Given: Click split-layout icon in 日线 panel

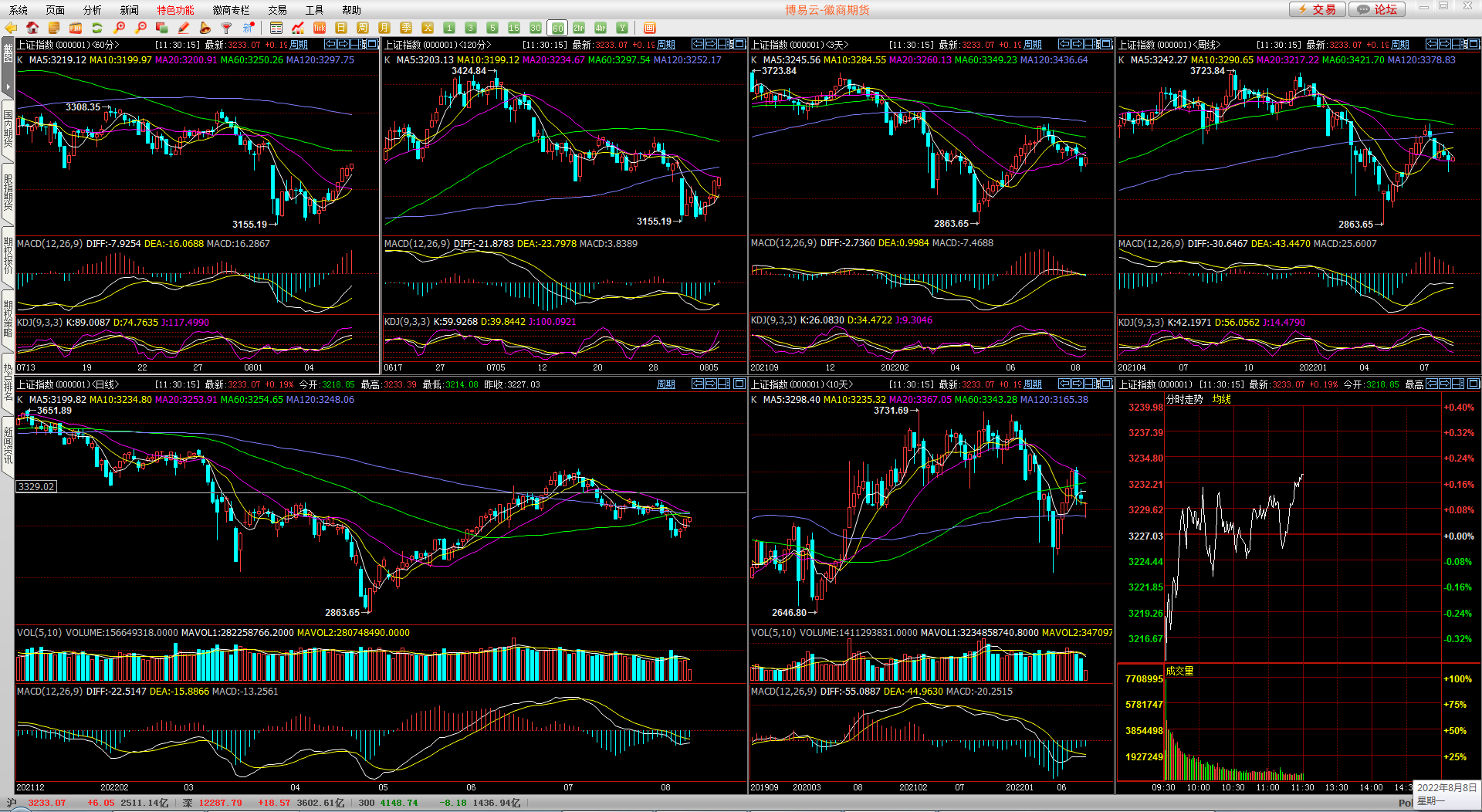Looking at the screenshot, I should (x=724, y=384).
